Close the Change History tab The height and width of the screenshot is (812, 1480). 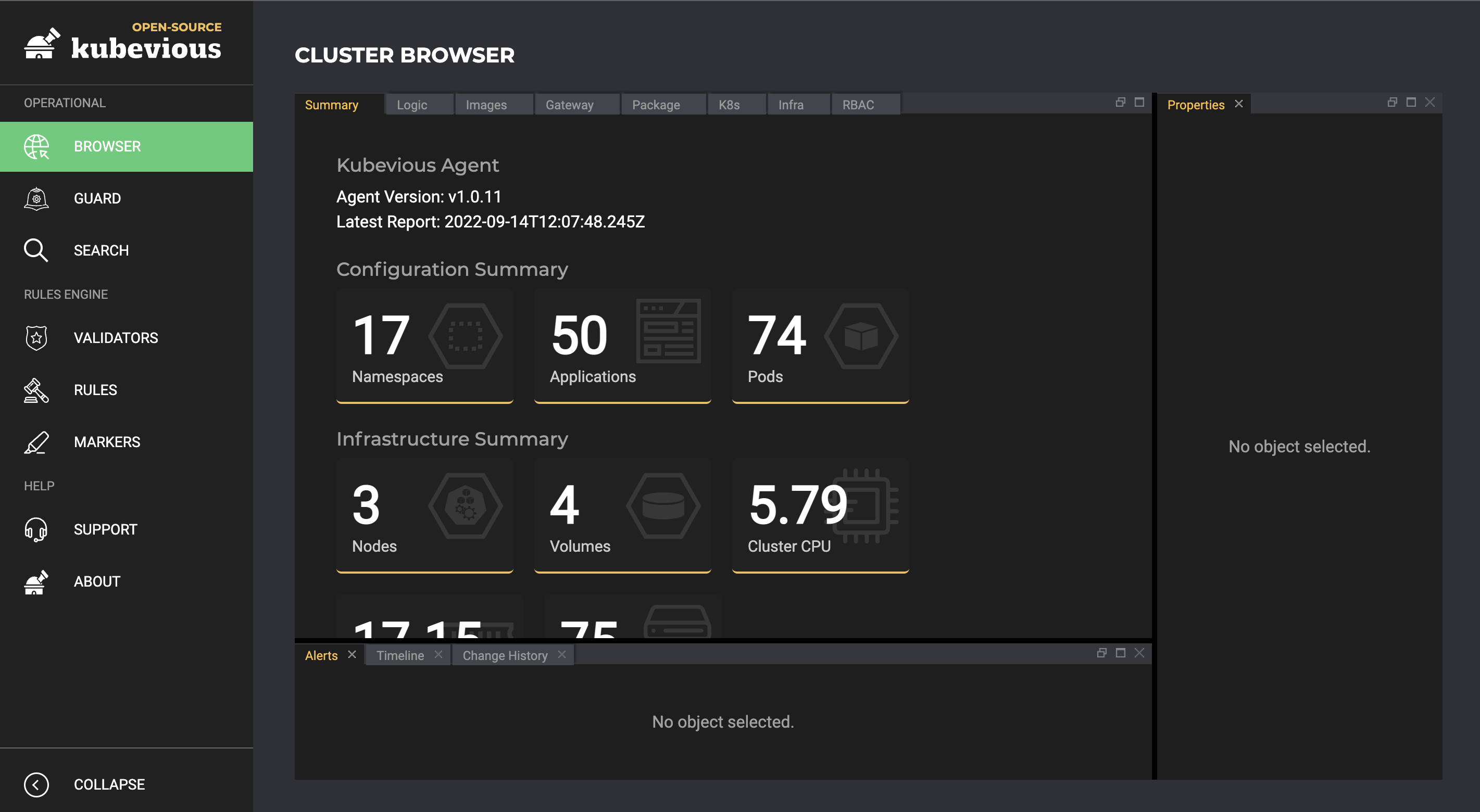point(562,654)
